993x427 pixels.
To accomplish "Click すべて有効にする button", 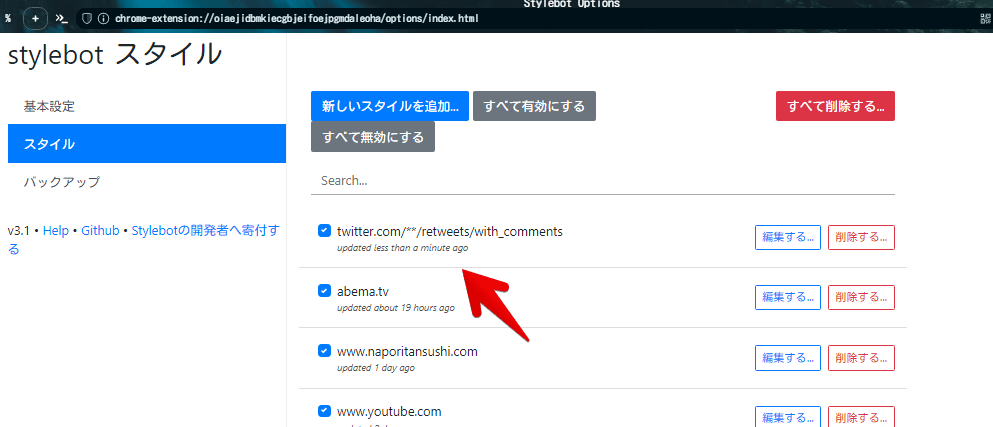I will click(534, 106).
